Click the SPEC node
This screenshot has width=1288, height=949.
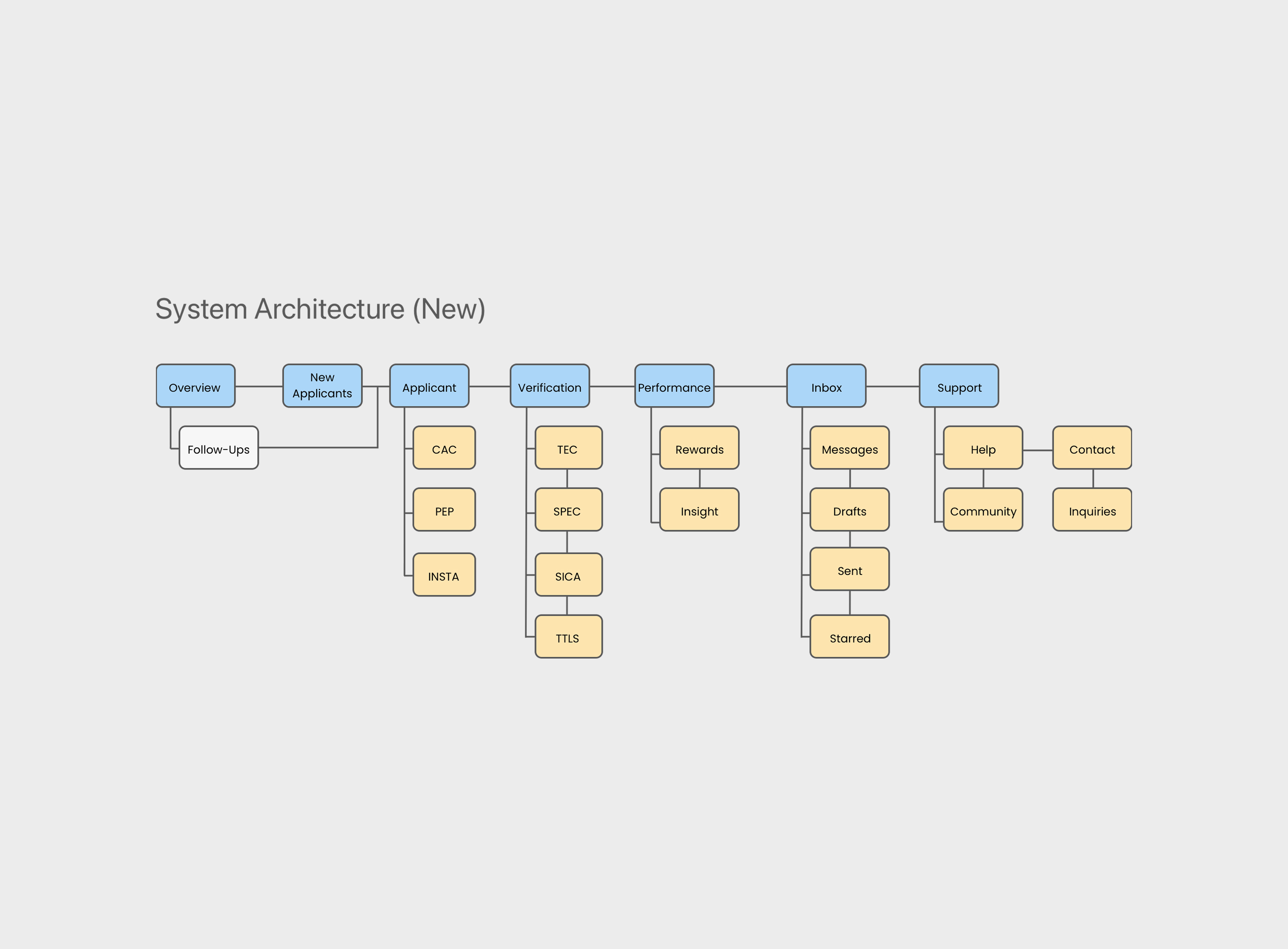pos(568,510)
